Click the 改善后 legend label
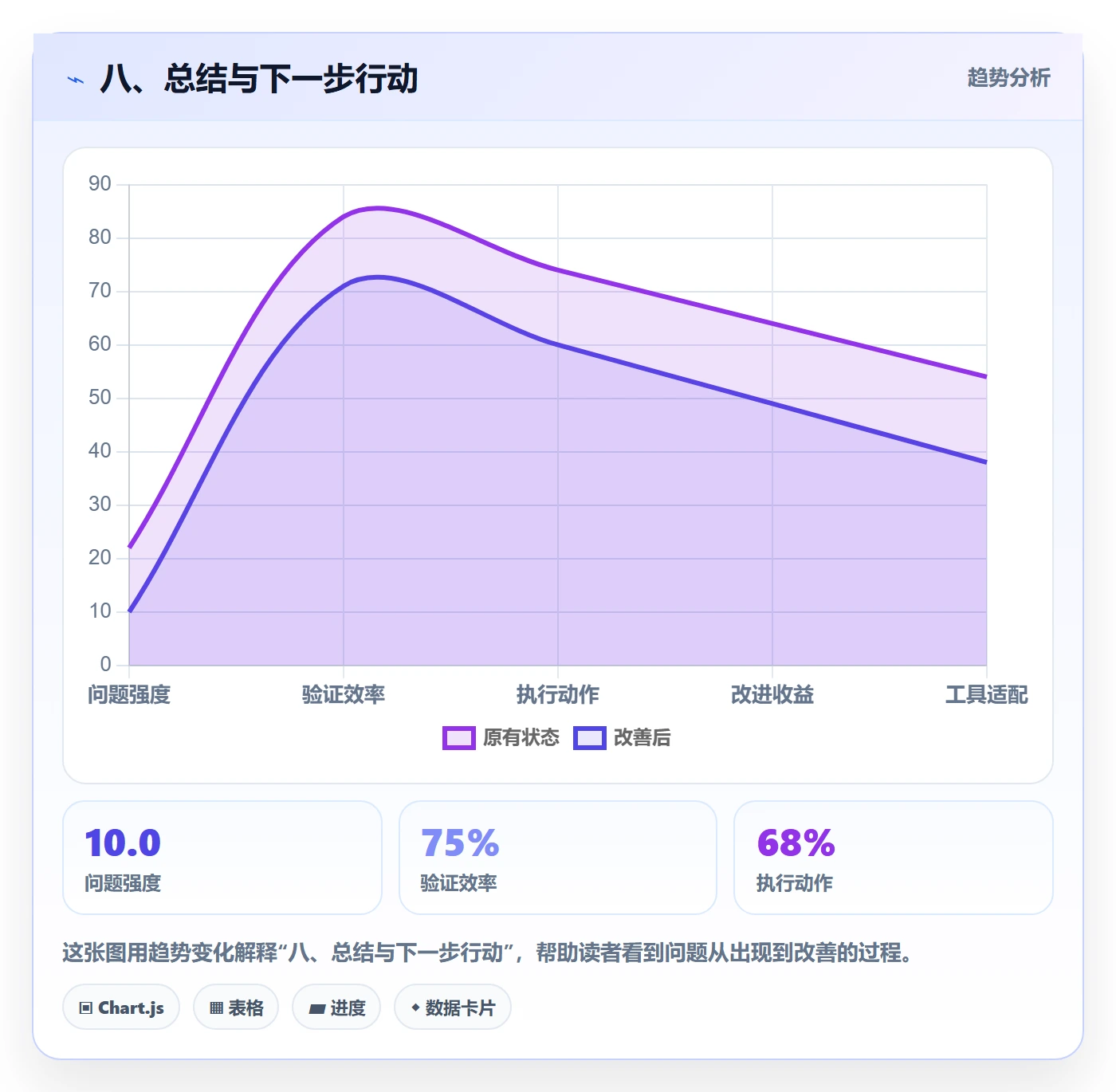This screenshot has width=1116, height=1092. point(642,738)
